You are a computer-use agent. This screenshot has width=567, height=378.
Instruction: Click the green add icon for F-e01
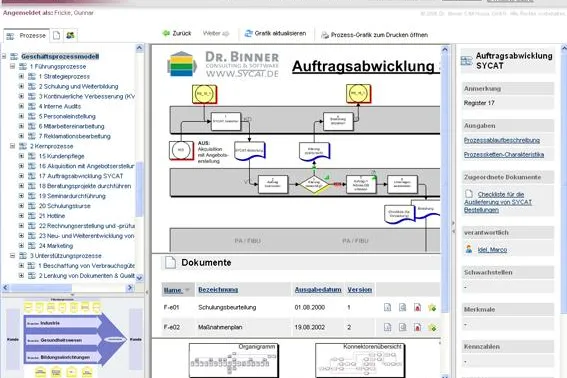tap(432, 307)
